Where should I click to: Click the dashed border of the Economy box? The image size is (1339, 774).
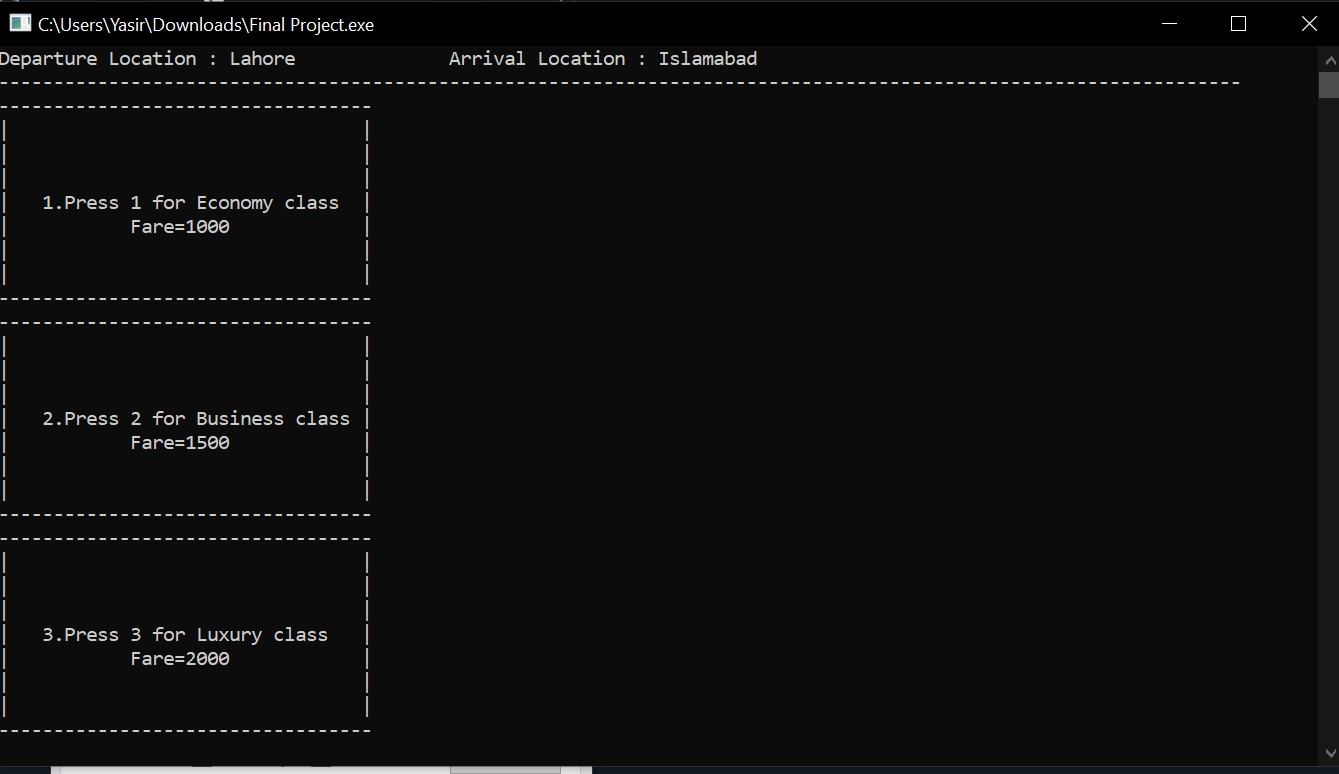pyautogui.click(x=185, y=105)
